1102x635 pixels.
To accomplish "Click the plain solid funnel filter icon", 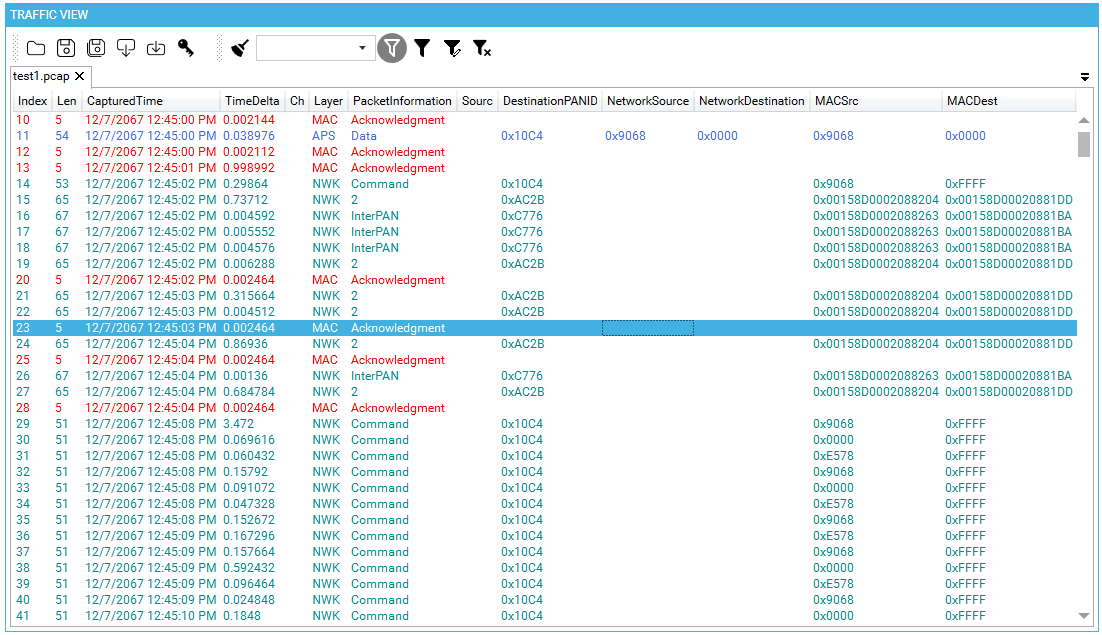I will [x=422, y=48].
